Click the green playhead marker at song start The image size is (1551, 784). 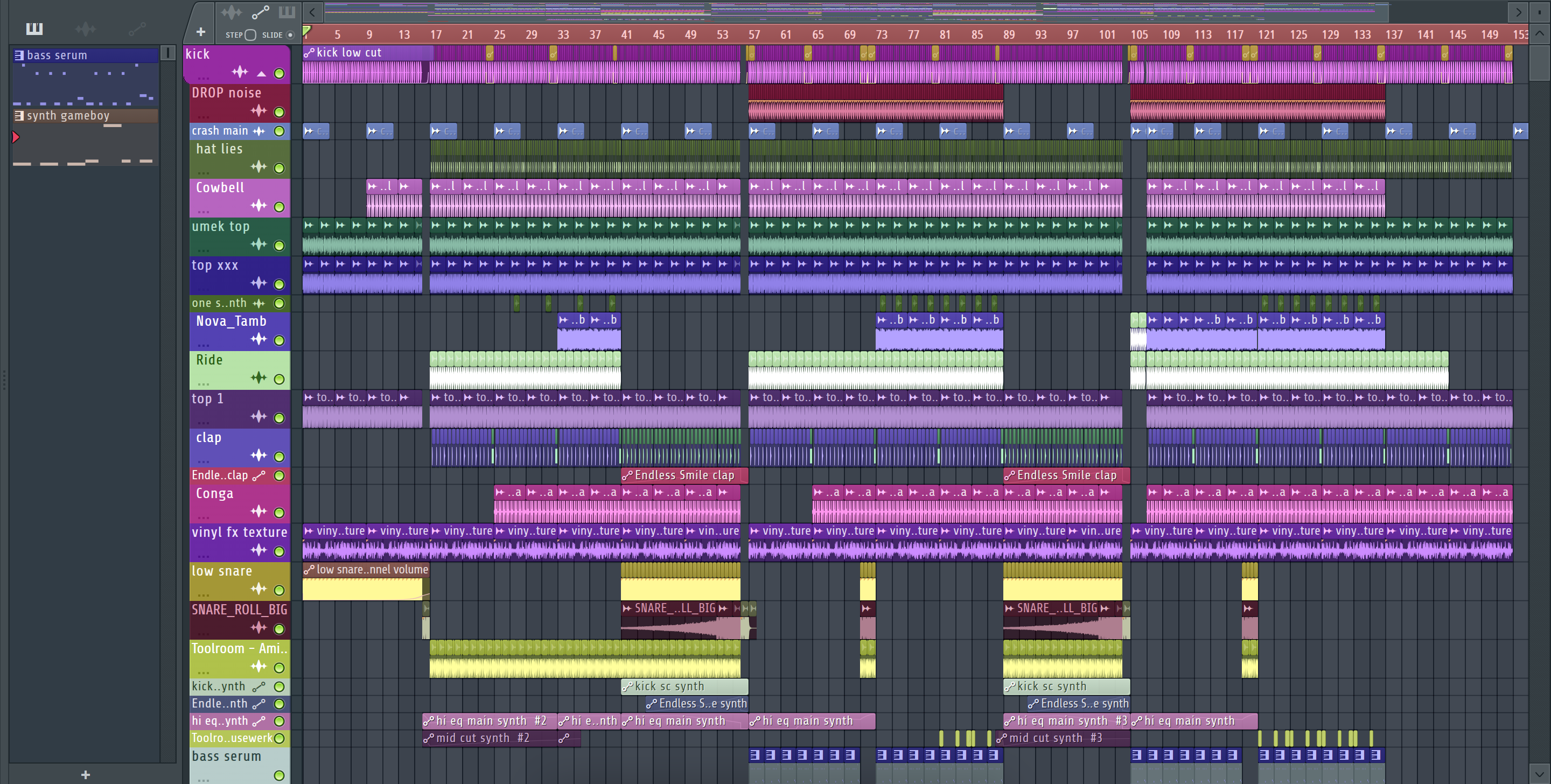coord(306,31)
